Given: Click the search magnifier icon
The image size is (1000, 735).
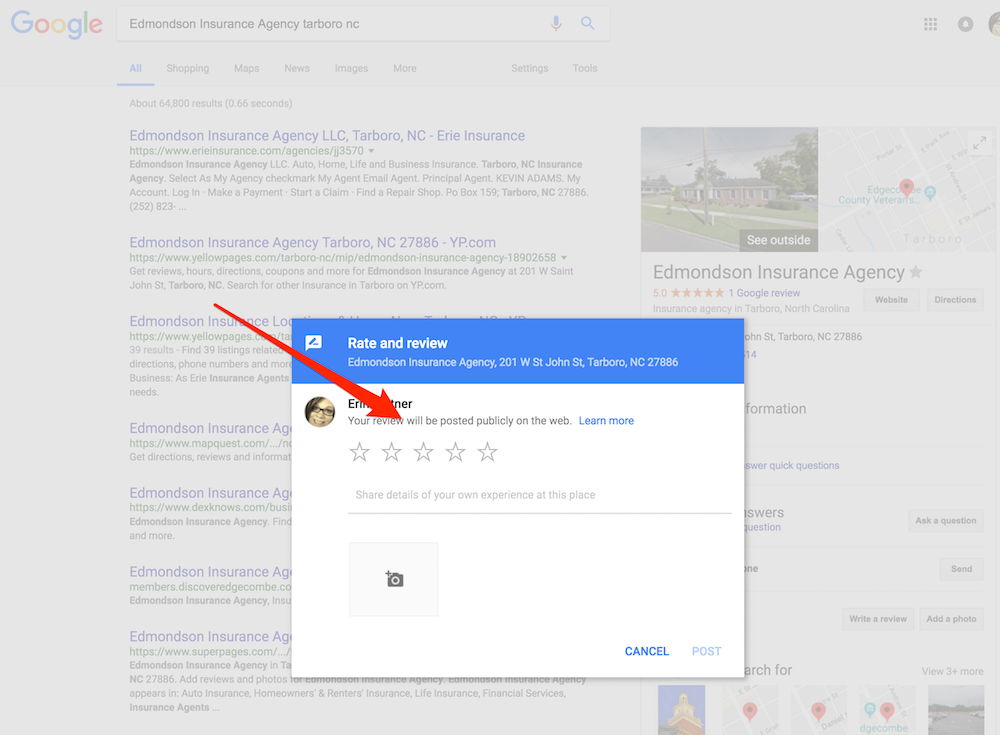Looking at the screenshot, I should point(587,24).
